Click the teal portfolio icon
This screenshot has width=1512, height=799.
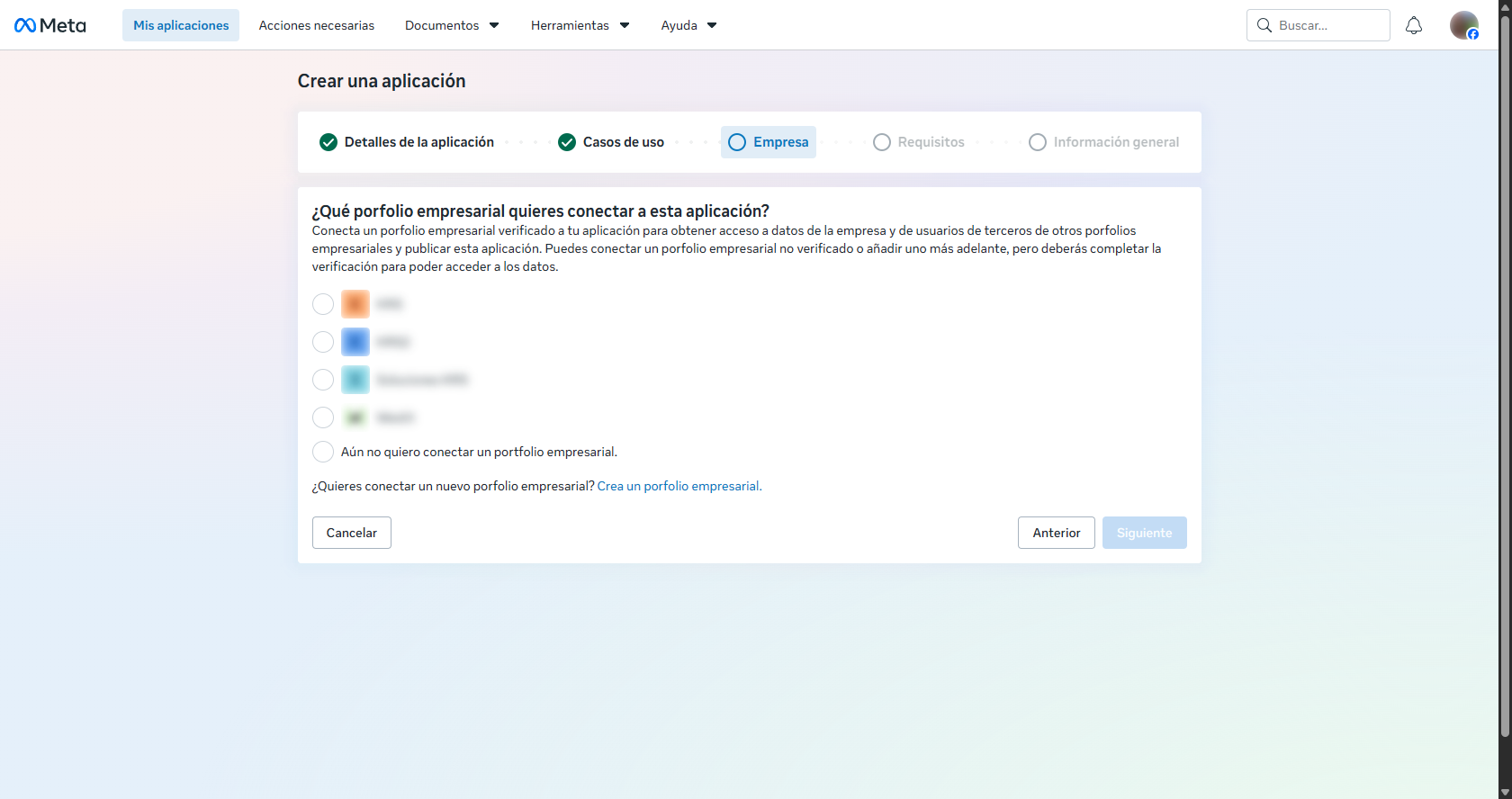[x=355, y=380]
